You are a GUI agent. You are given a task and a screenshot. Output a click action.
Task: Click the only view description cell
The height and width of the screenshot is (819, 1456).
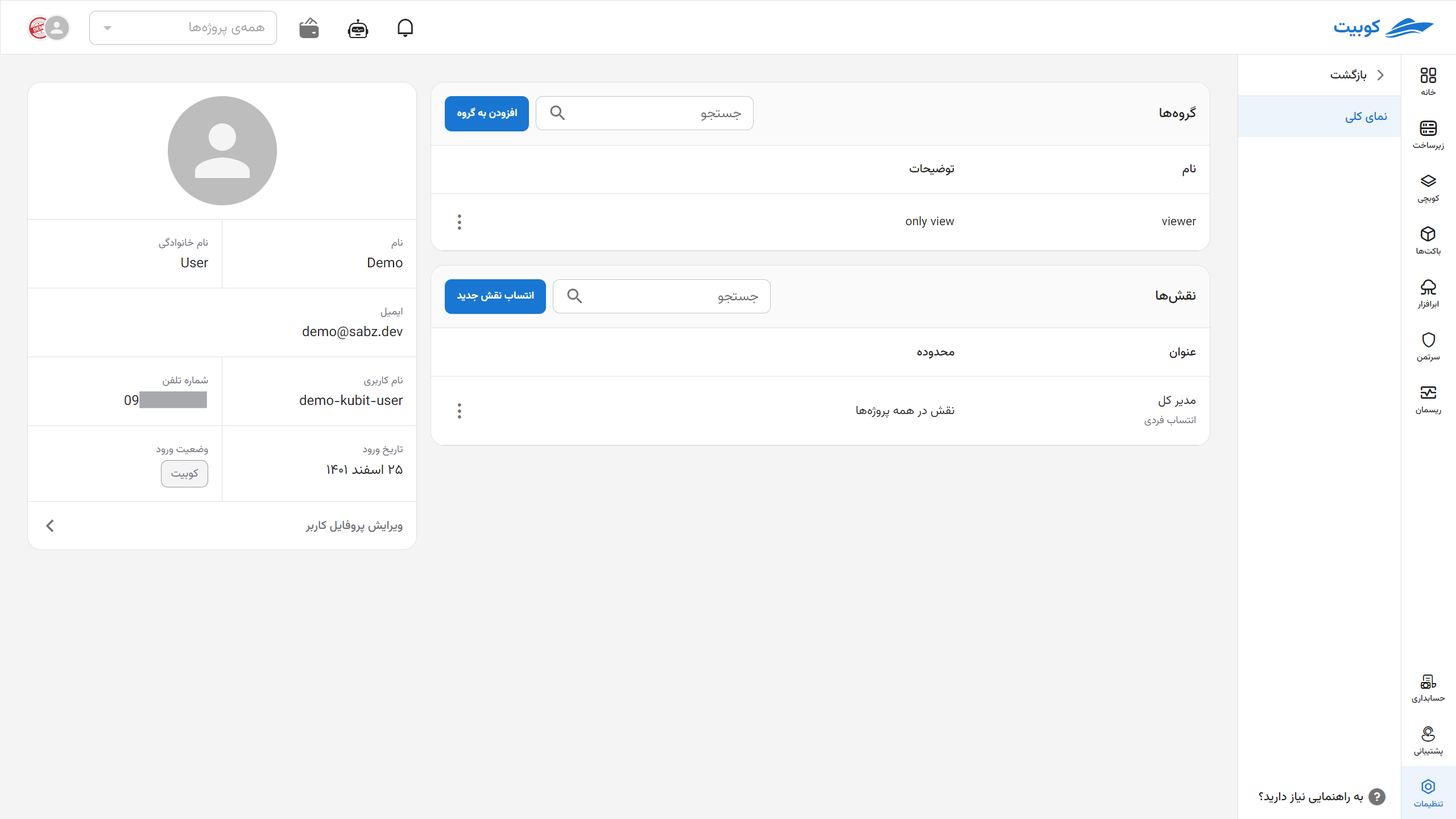[x=929, y=221]
